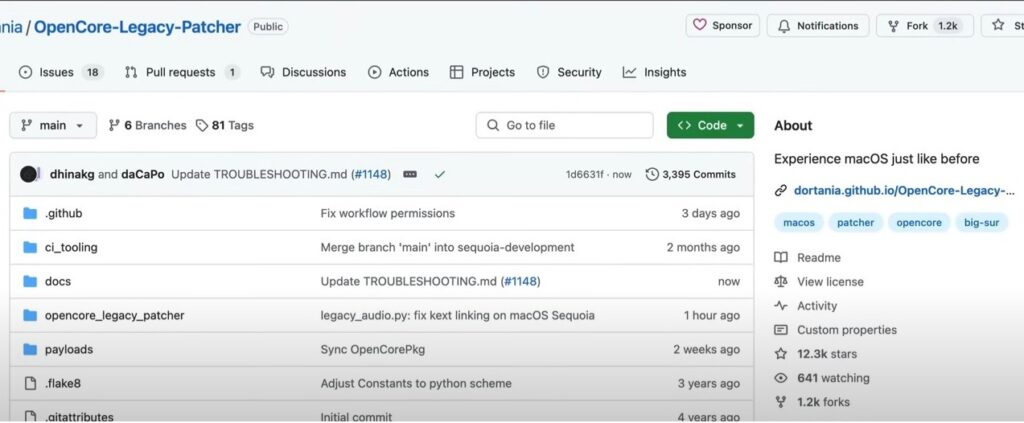View the 6 Branches link
The height and width of the screenshot is (423, 1024).
point(148,125)
